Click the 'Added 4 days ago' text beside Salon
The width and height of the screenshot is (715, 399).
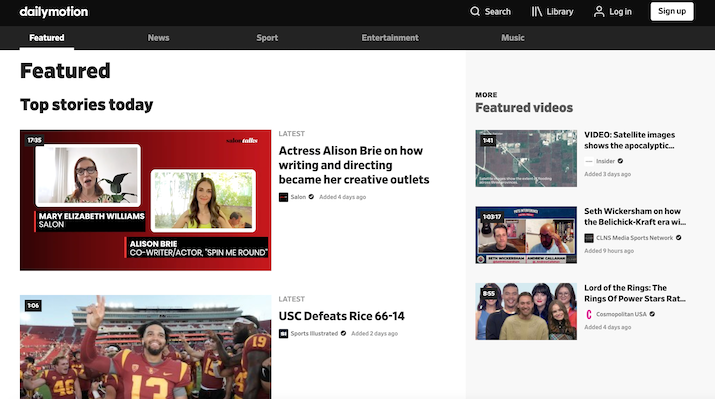tap(342, 197)
